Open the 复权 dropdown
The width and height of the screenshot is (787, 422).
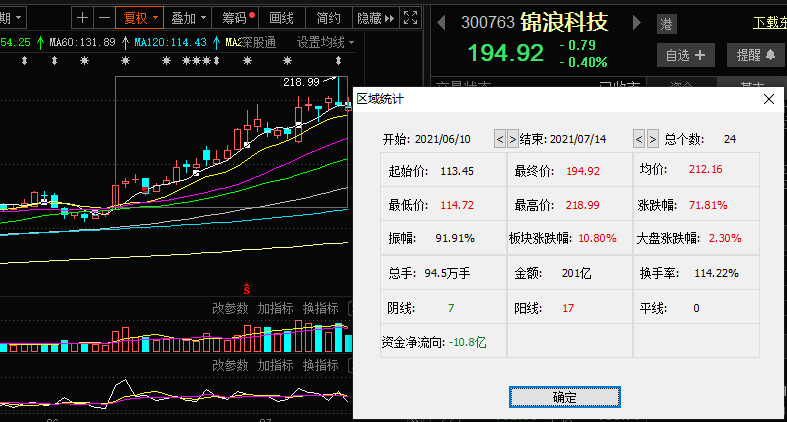[x=138, y=18]
